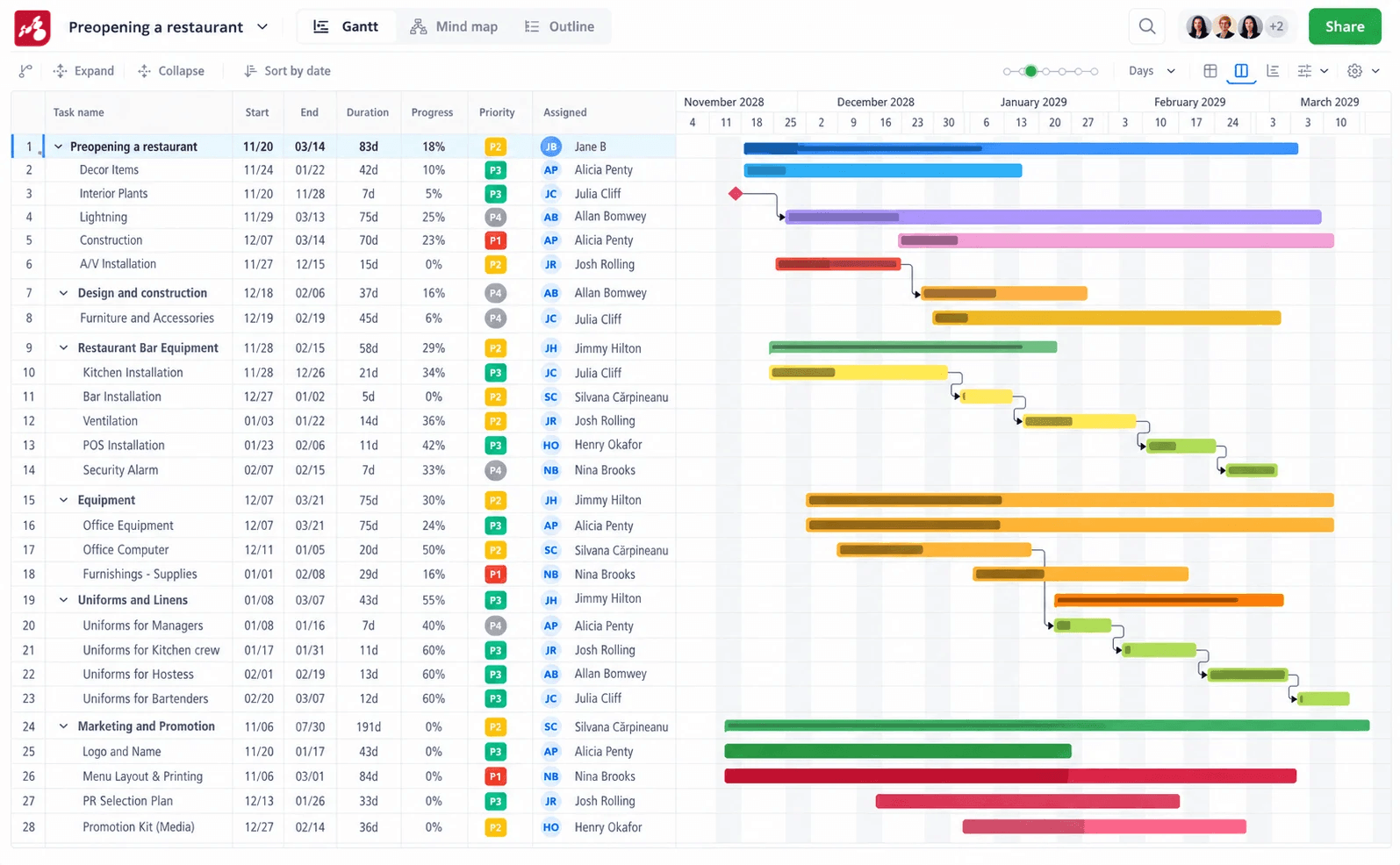Click the table grid view icon

click(x=1210, y=71)
